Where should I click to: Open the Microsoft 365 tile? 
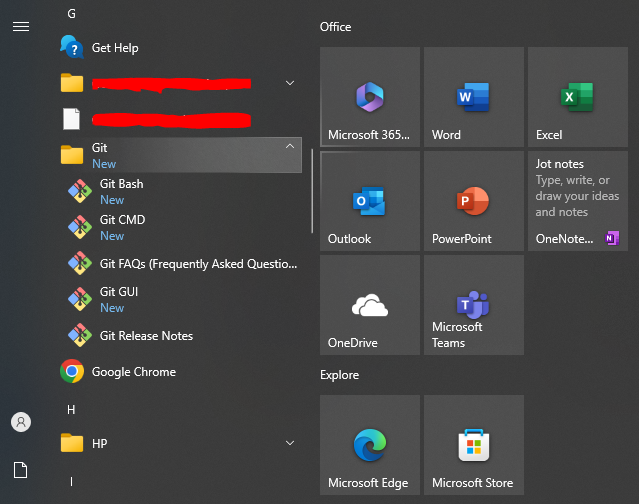(x=370, y=97)
